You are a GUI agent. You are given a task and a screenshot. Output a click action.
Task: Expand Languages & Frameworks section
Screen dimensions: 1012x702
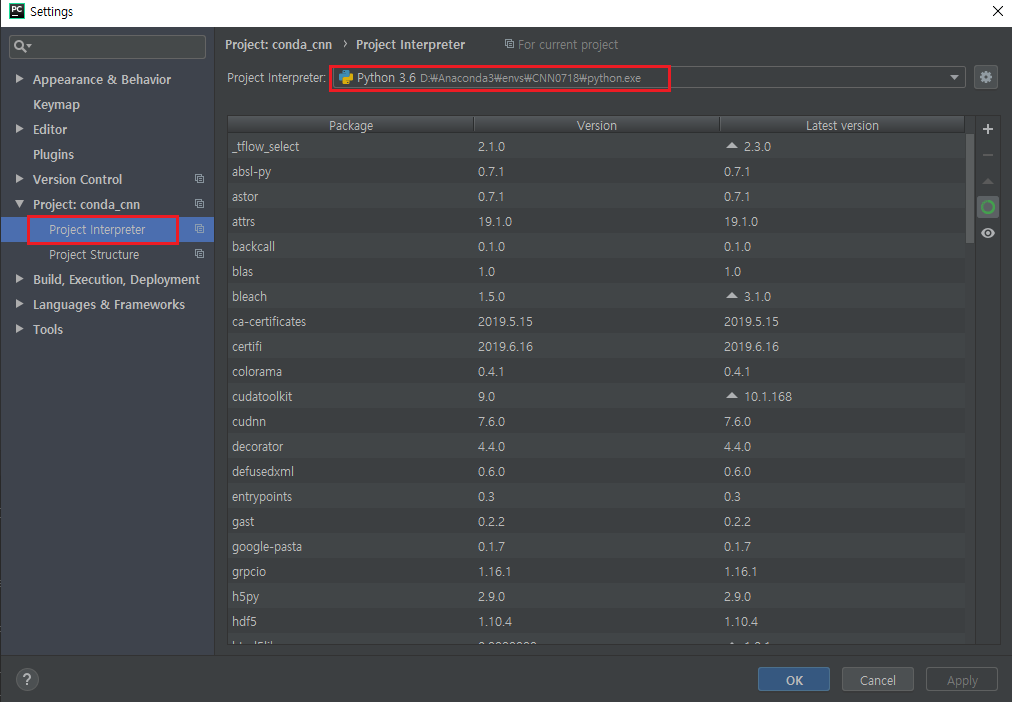[19, 304]
